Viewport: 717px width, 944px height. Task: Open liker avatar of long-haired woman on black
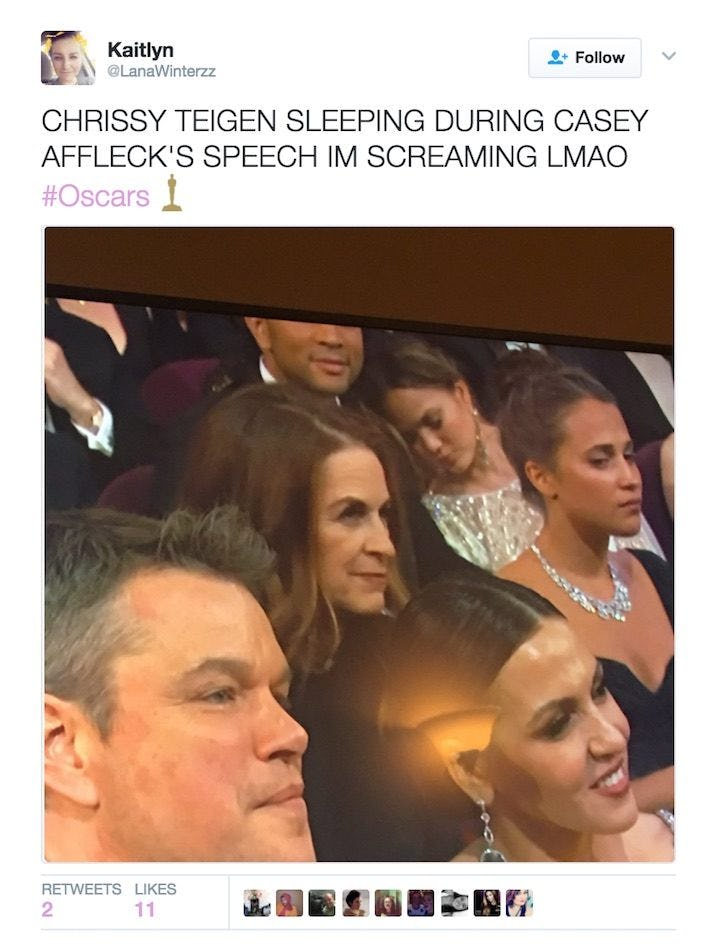pyautogui.click(x=487, y=902)
